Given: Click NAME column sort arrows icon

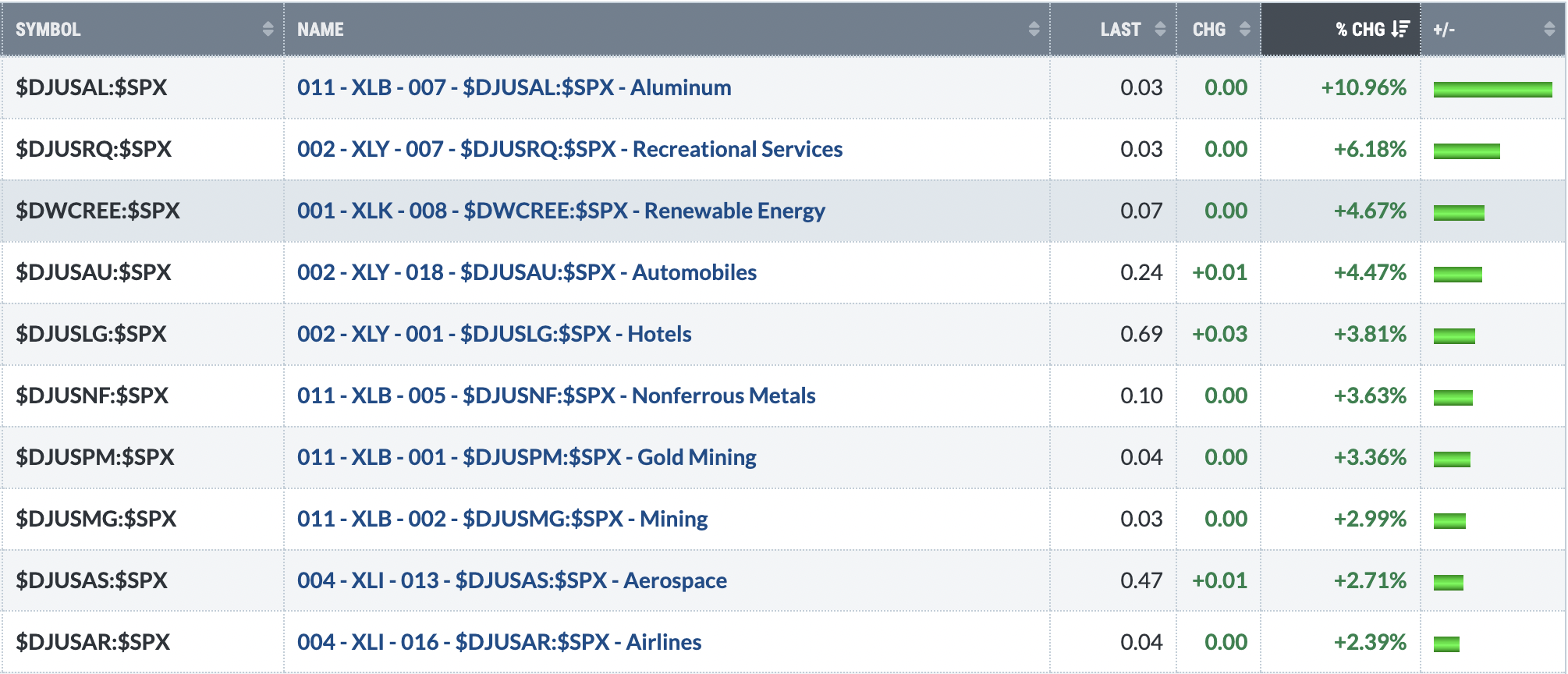Looking at the screenshot, I should (1034, 29).
